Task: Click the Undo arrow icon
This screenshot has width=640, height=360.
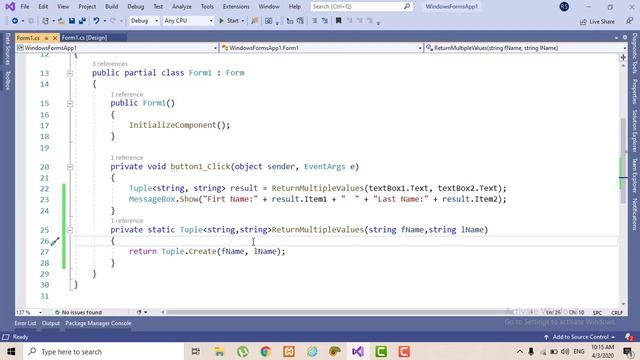Action: click(x=96, y=20)
